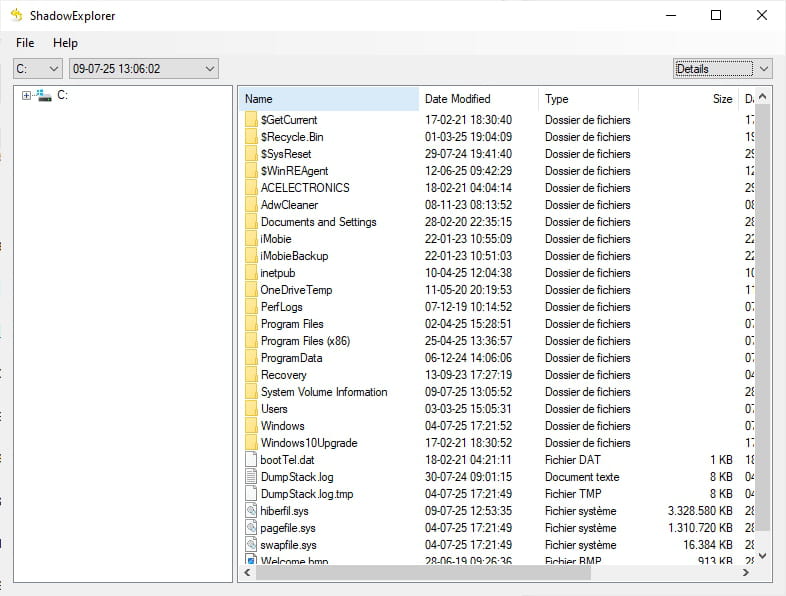Click the Program Files (x86) folder icon
The image size is (786, 596).
(x=251, y=341)
